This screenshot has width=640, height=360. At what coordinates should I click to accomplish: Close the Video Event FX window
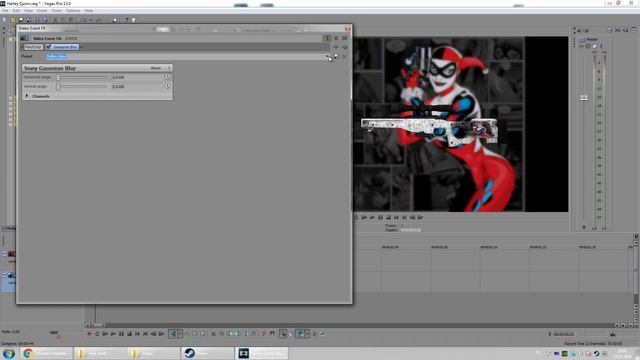coord(347,28)
